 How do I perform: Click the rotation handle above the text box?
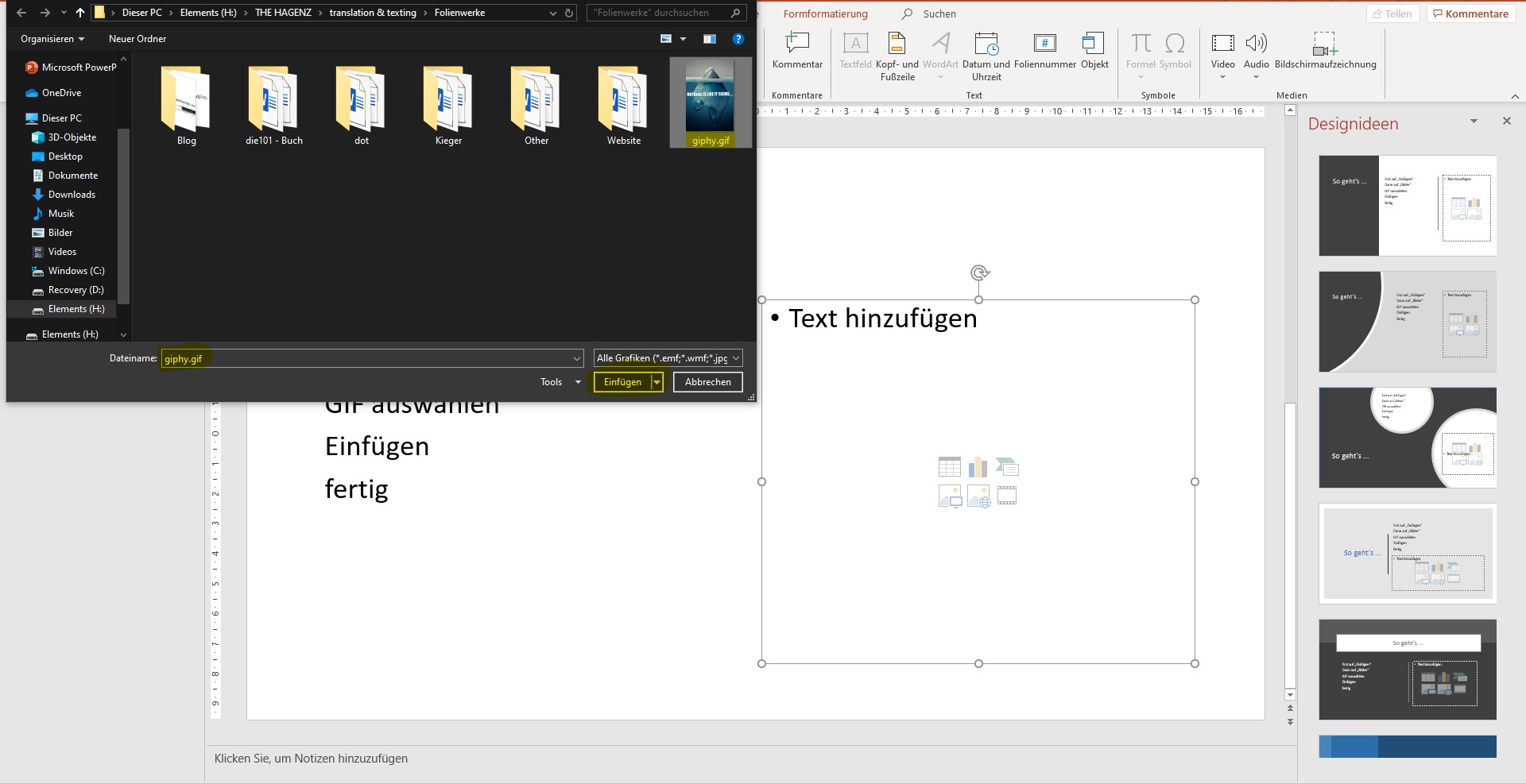click(x=979, y=272)
